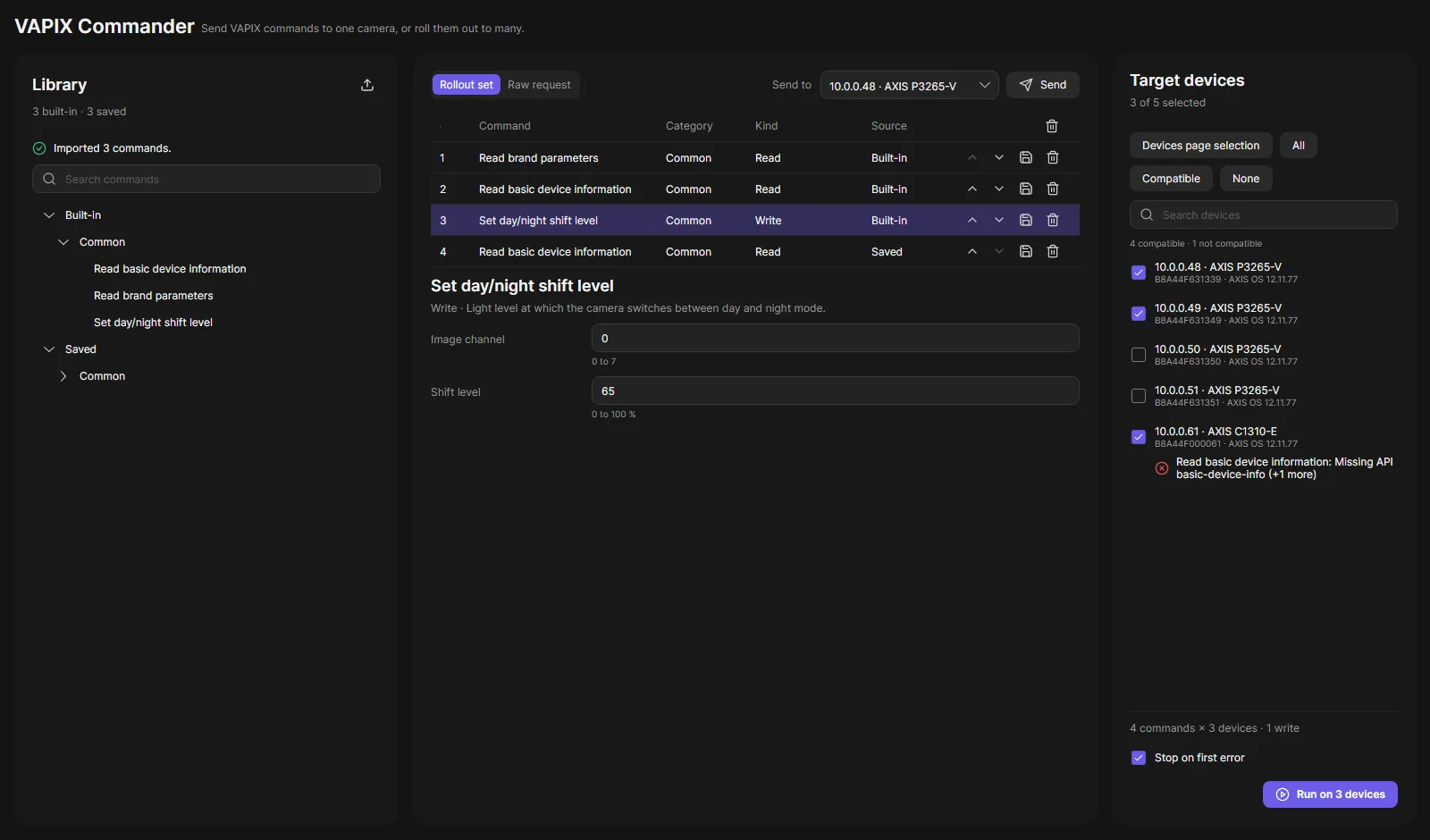Expand Common under Saved
The image size is (1430, 840).
63,376
